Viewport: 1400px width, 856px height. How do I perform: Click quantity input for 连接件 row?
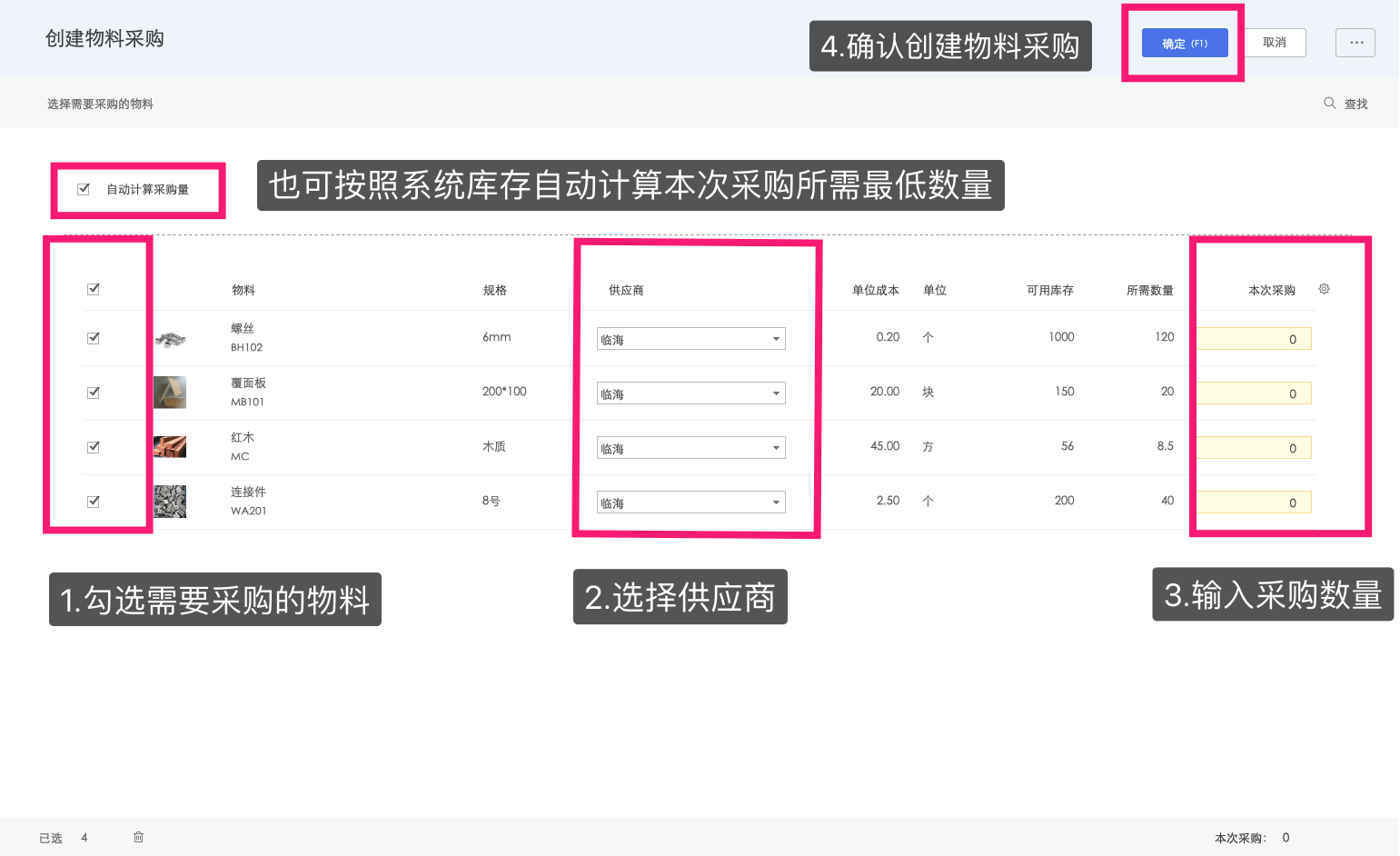click(1254, 502)
